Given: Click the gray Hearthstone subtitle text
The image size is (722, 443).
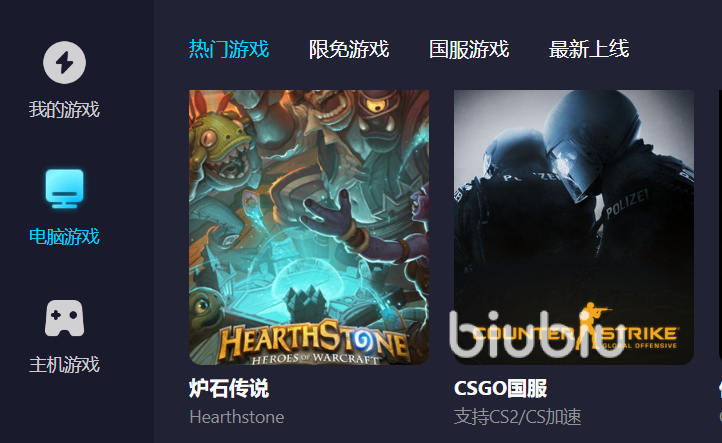Looking at the screenshot, I should [237, 417].
